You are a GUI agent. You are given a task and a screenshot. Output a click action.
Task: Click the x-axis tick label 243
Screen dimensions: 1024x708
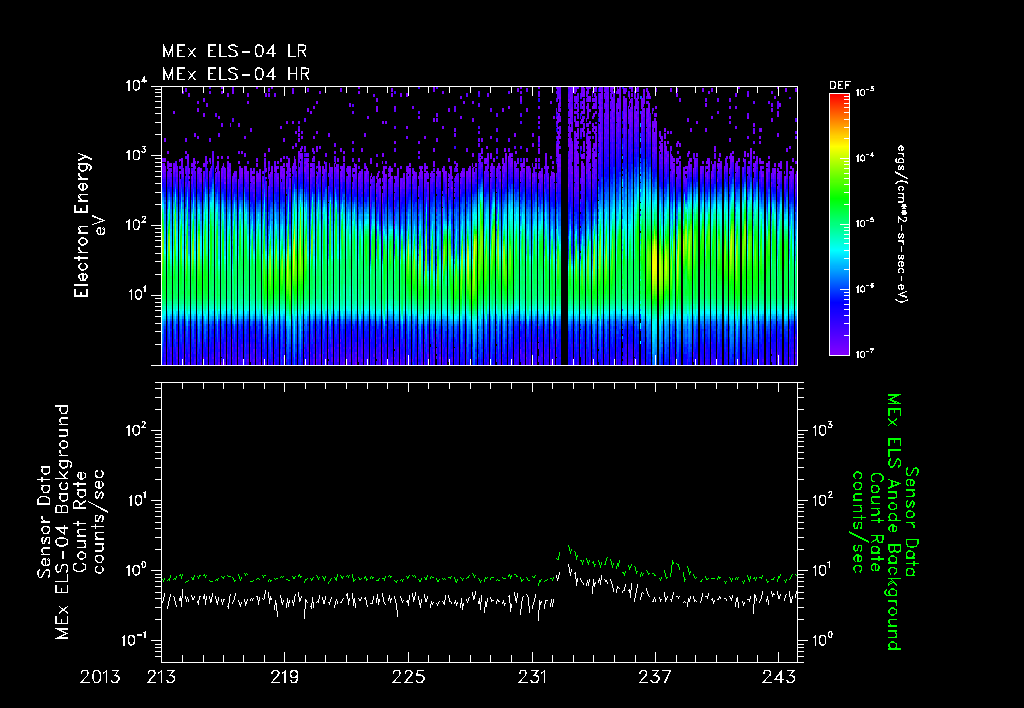point(780,677)
